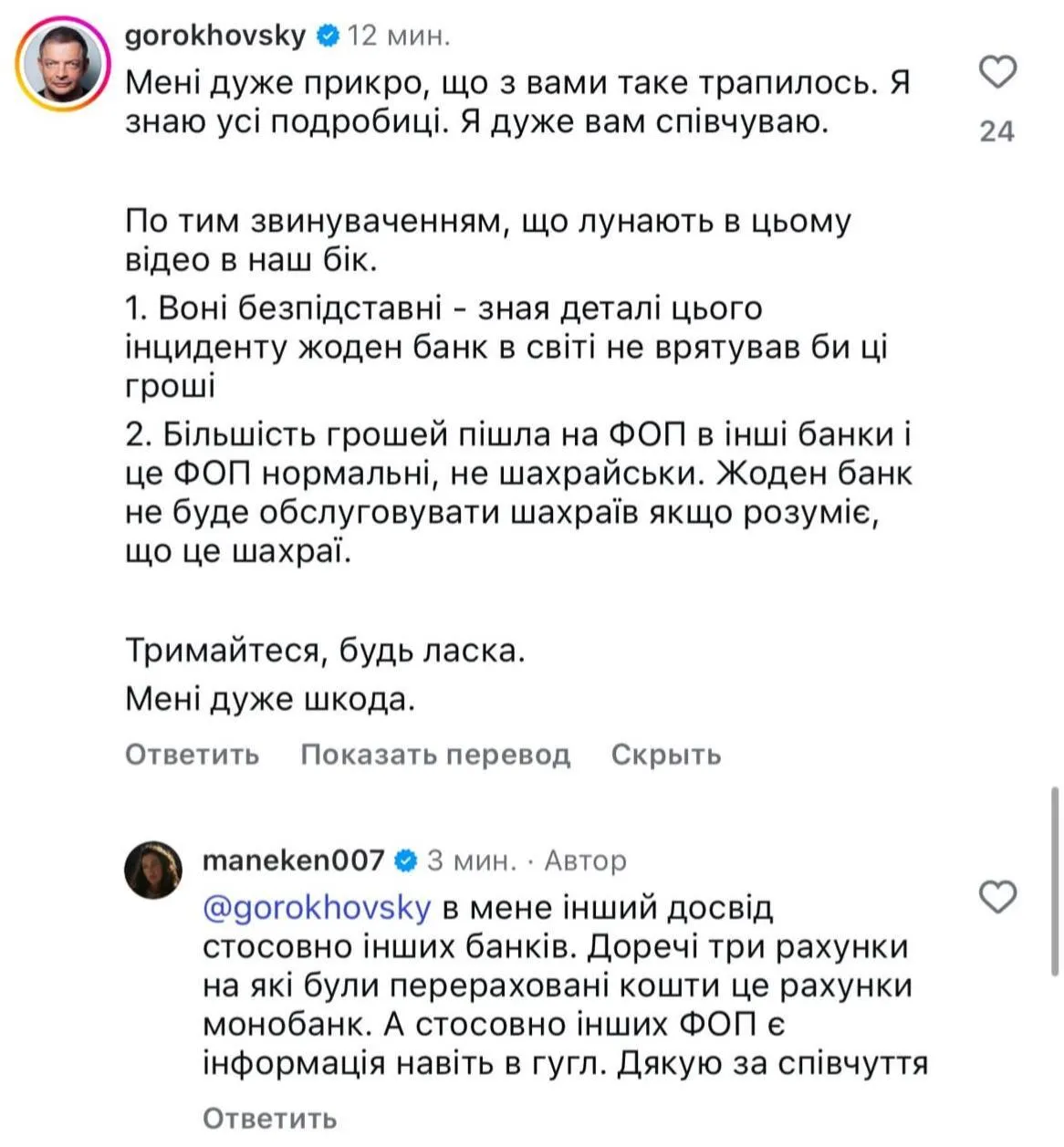The height and width of the screenshot is (1147, 1064).
Task: View the 24 likes count
Action: [x=996, y=131]
